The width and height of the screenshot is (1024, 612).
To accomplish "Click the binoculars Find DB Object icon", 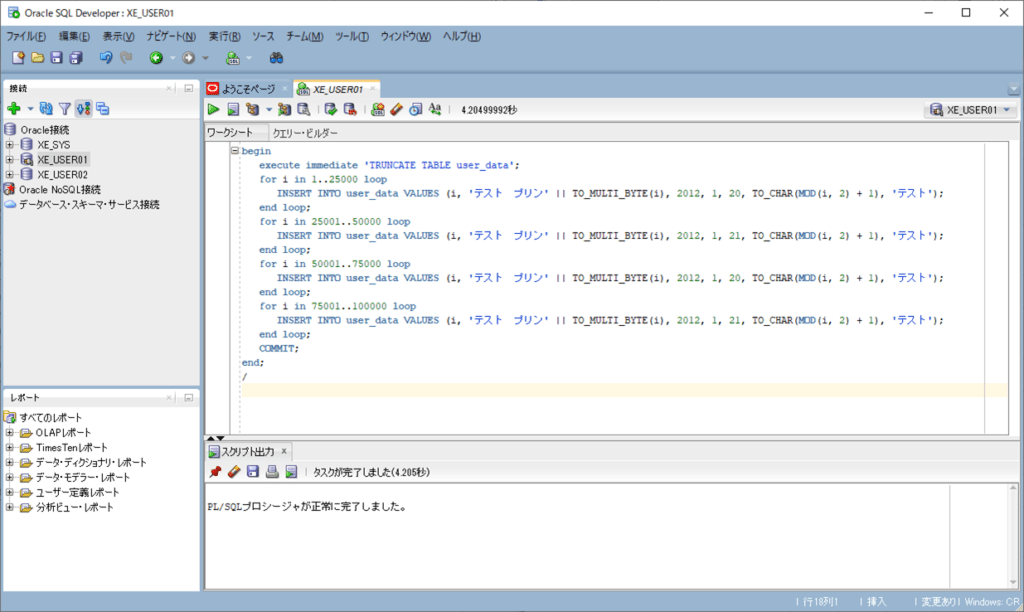I will 276,58.
